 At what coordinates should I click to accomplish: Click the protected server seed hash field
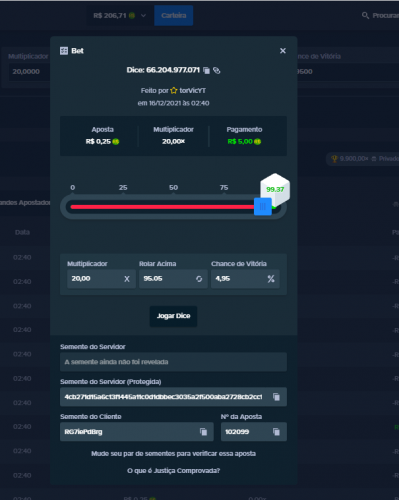tap(173, 397)
